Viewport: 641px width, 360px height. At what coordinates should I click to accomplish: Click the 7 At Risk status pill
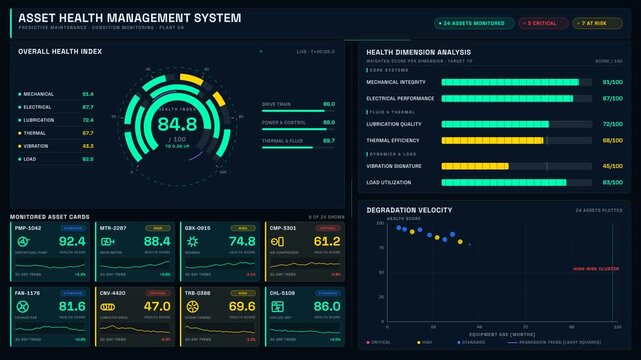coord(597,23)
